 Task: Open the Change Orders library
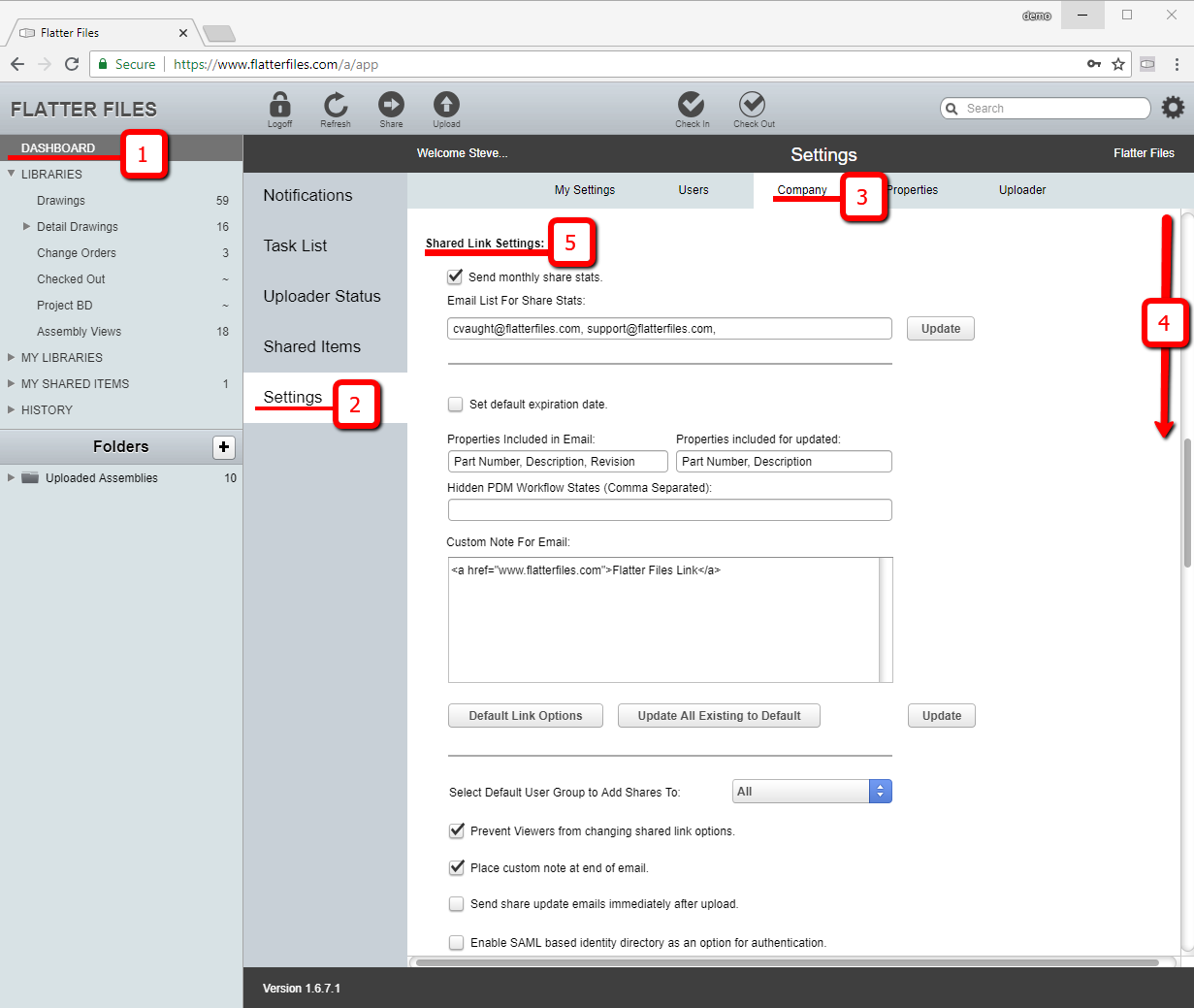point(77,252)
